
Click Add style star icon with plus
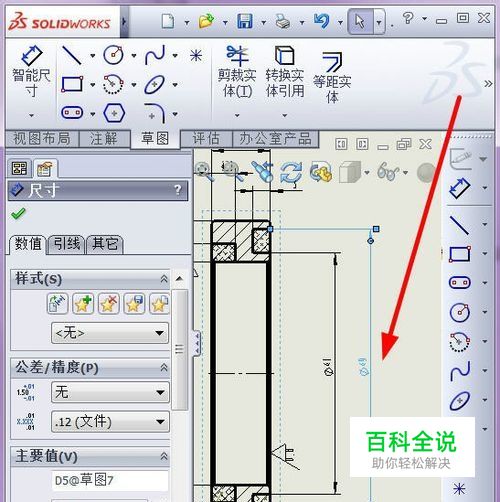pos(83,304)
